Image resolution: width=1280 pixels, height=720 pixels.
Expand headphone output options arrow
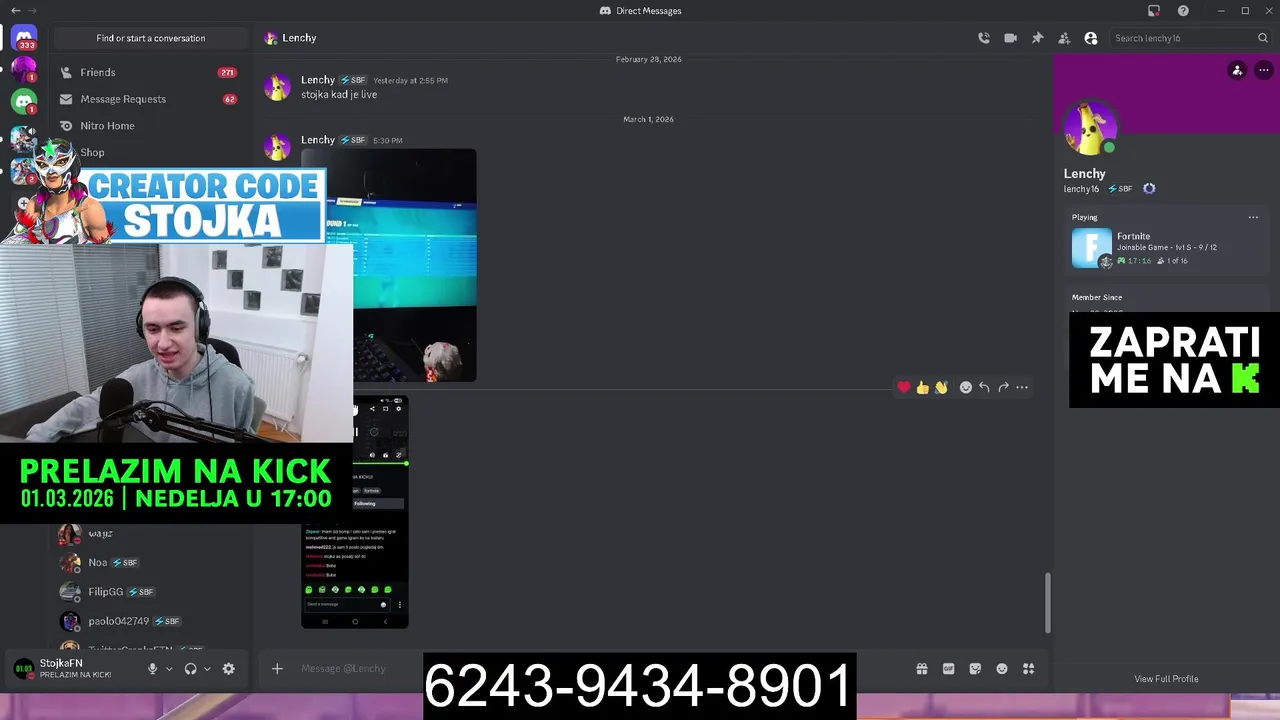[x=207, y=669]
